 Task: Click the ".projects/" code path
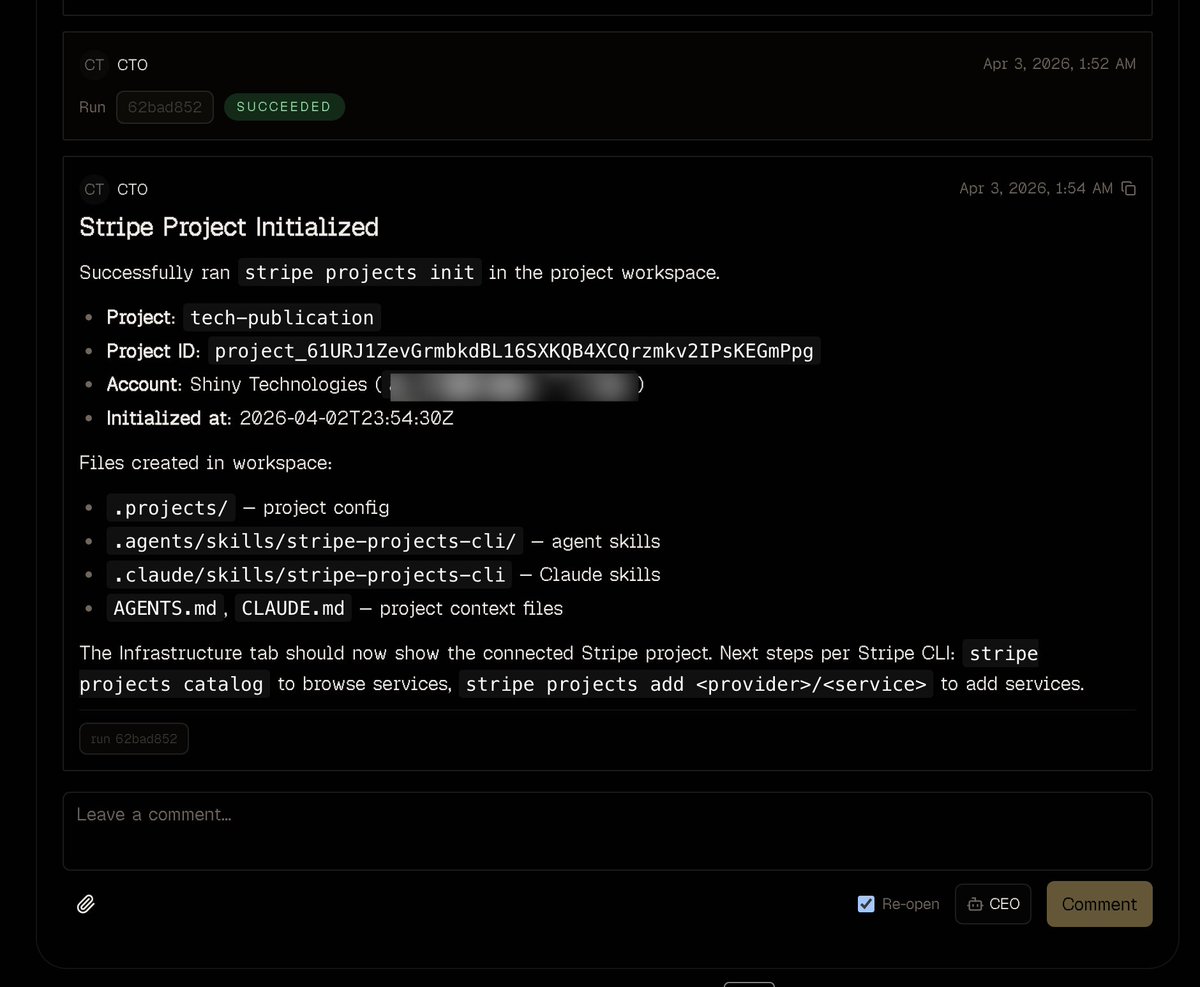tap(171, 508)
